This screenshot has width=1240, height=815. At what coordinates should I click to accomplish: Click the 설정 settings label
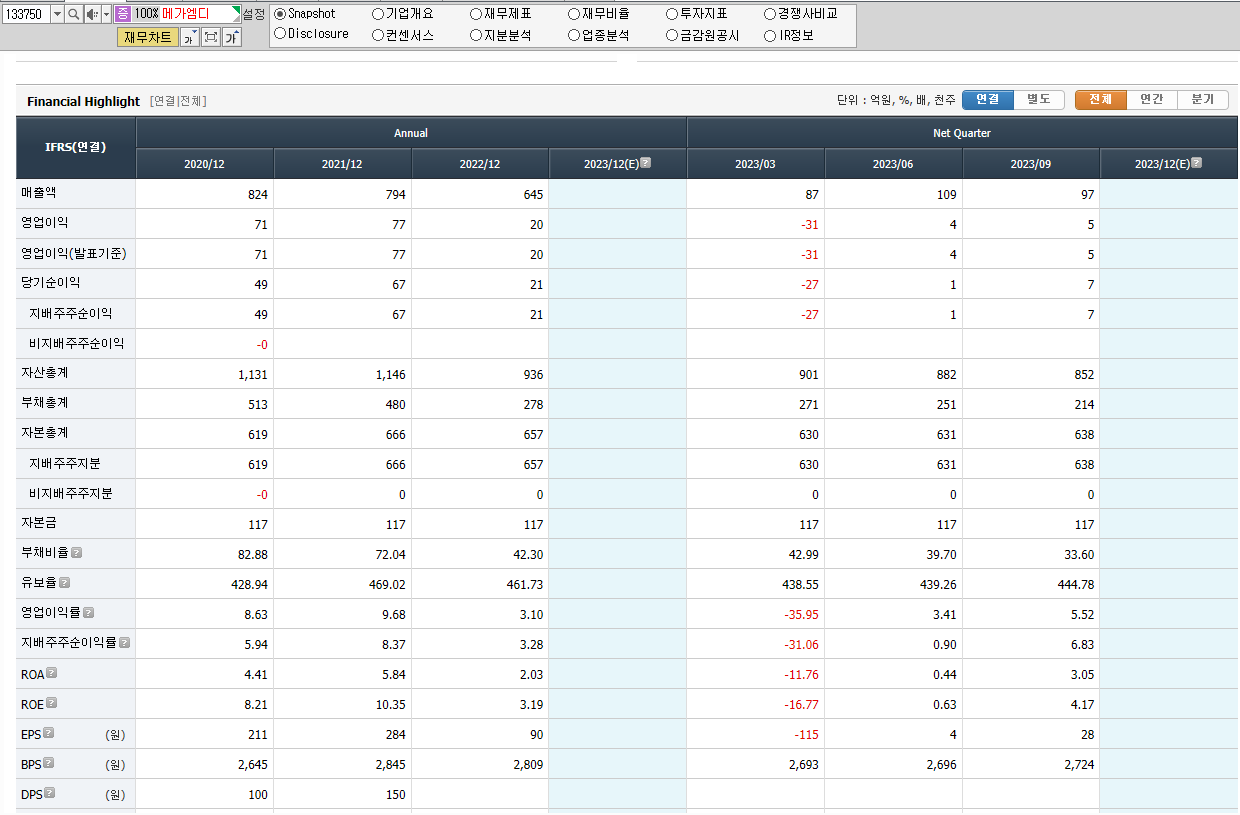coord(254,14)
